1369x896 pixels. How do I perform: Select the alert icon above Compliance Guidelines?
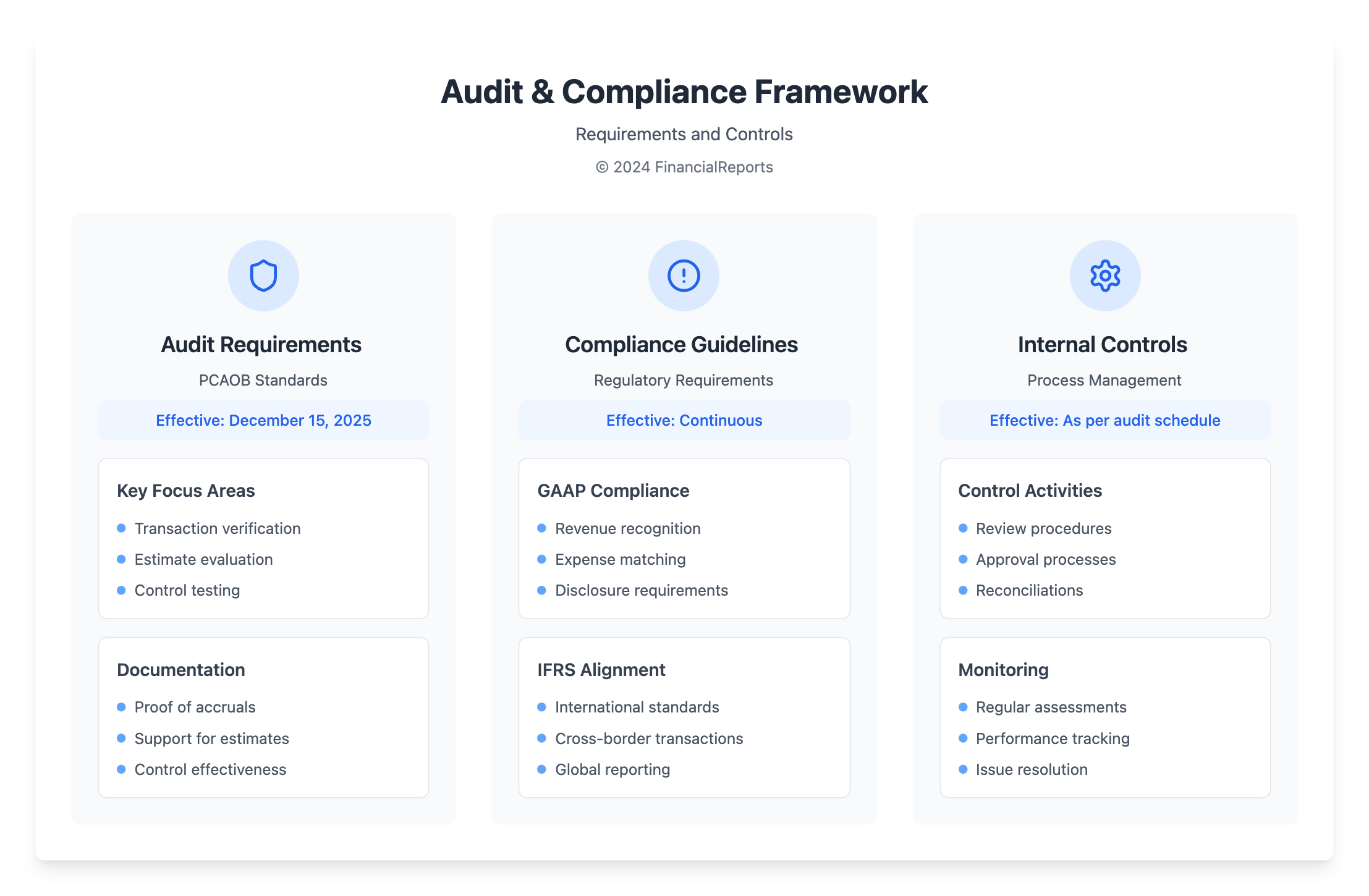coord(684,276)
